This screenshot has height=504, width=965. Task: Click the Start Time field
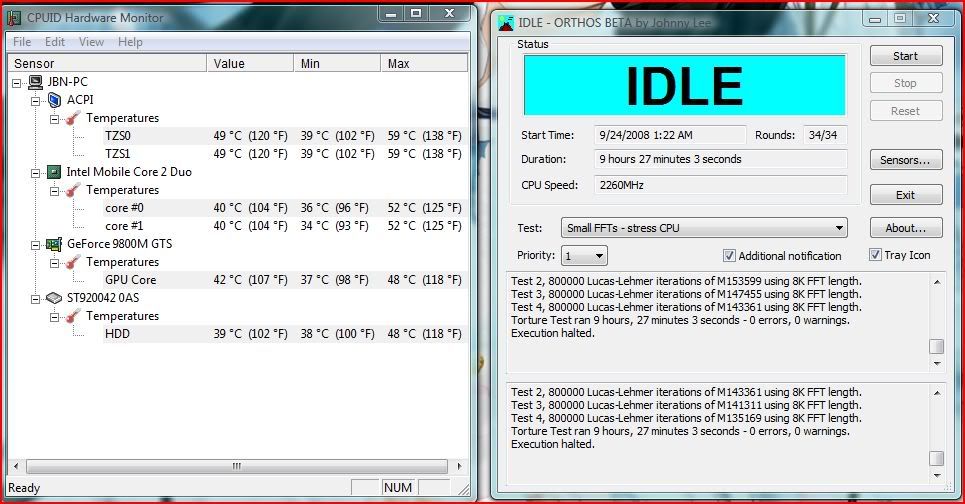point(670,135)
